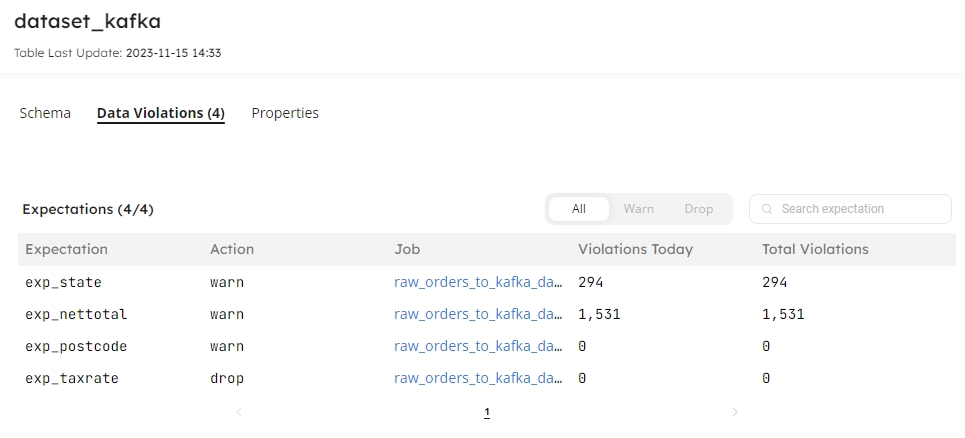This screenshot has height=438, width=965.
Task: Select the All filter toggle
Action: pyautogui.click(x=579, y=209)
